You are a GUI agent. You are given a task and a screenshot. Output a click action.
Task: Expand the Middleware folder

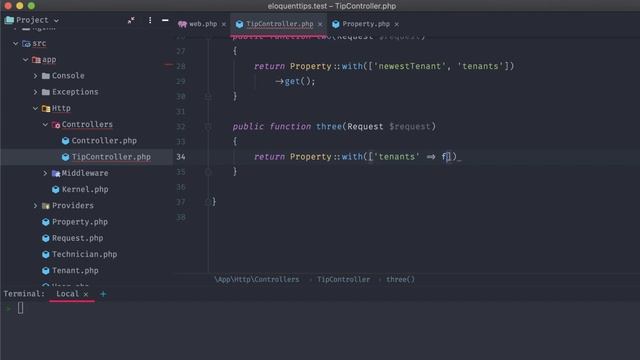point(45,173)
